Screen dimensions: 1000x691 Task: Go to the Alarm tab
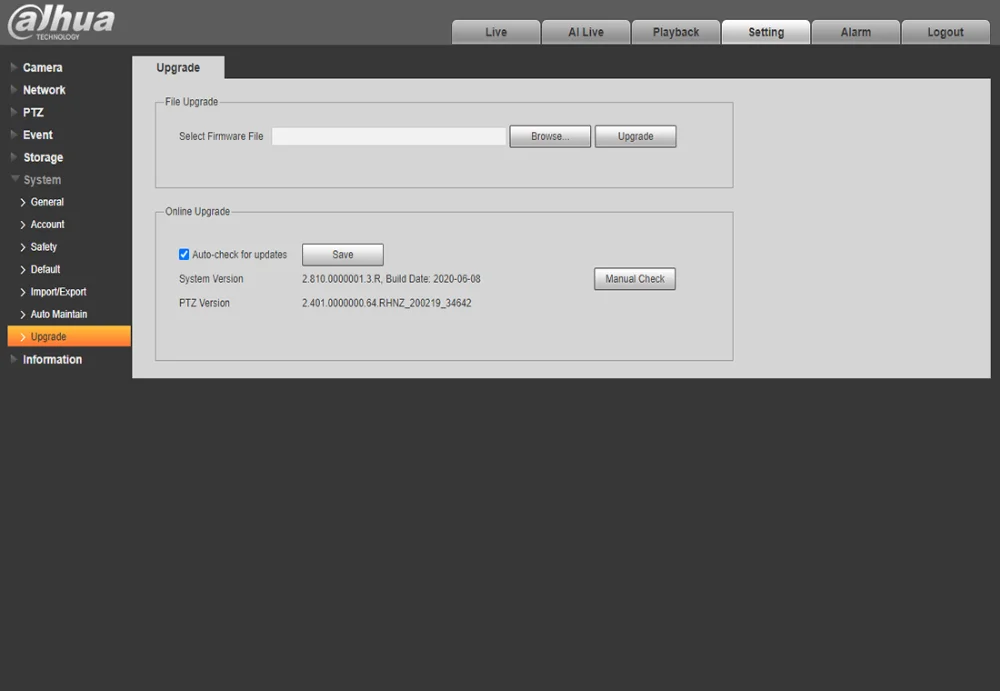[855, 32]
